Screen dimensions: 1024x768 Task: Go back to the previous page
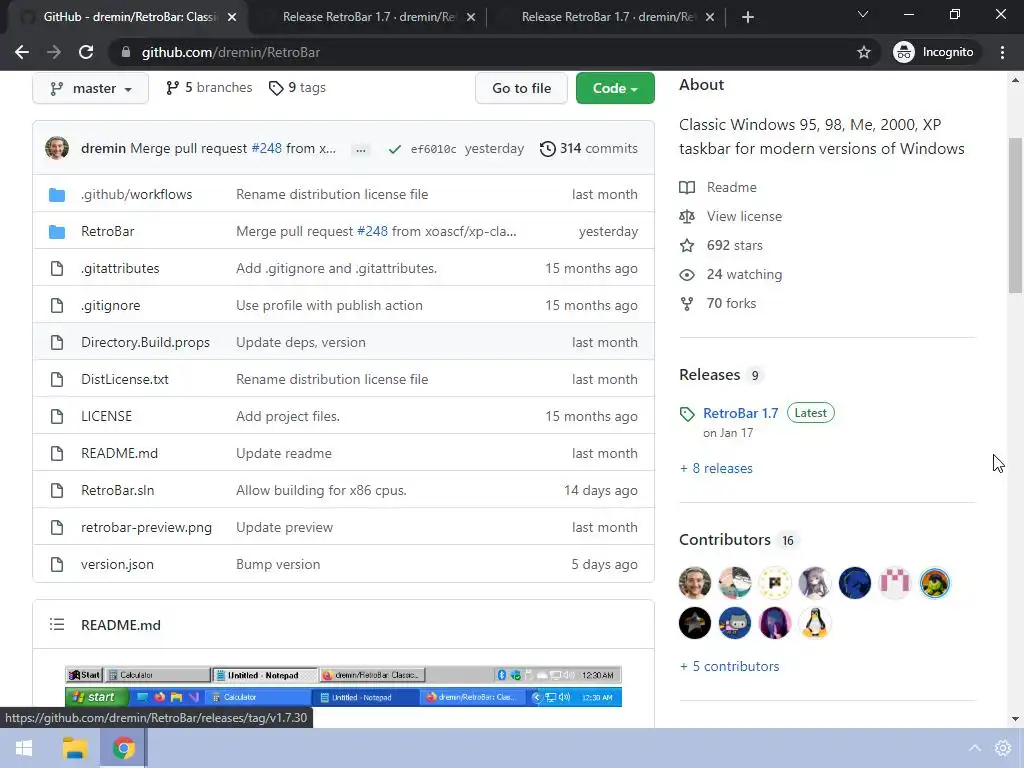(22, 52)
